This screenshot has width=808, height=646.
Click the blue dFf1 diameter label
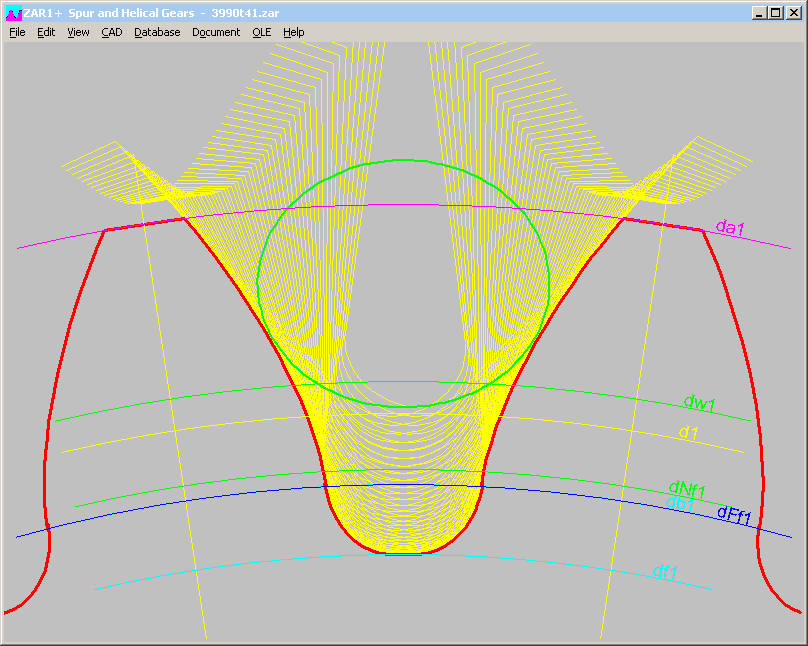735,513
